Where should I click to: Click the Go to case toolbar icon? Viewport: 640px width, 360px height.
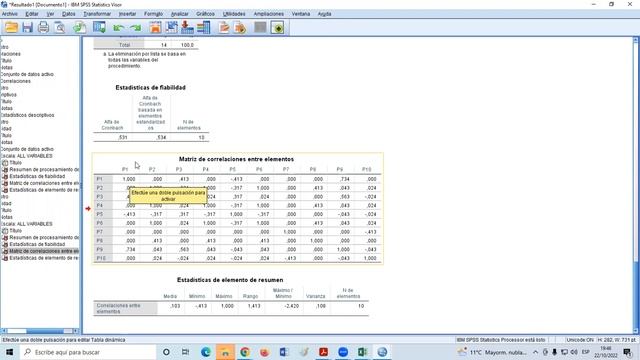[171, 27]
